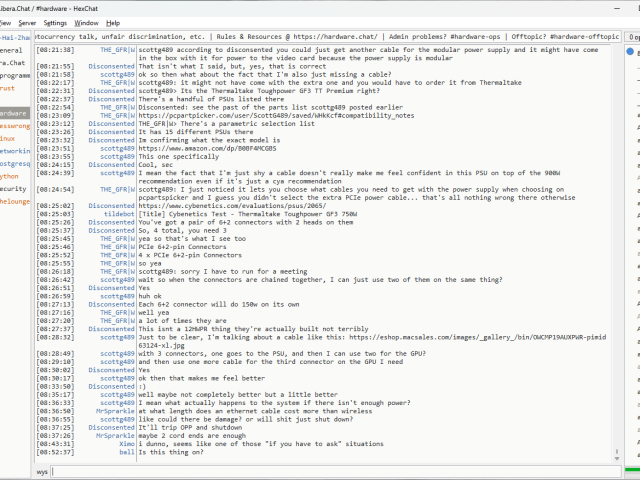Open the Help menu
Viewport: 640px width, 480px height.
(x=113, y=22)
